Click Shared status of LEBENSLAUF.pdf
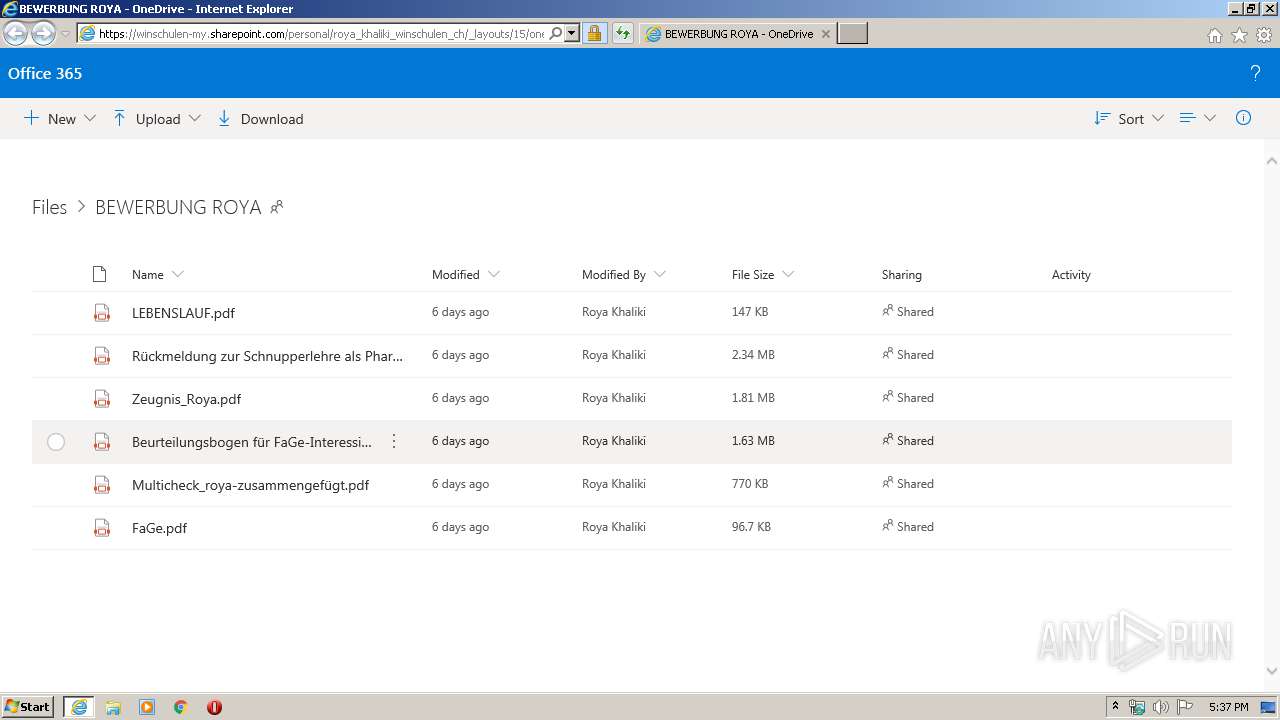 (908, 312)
